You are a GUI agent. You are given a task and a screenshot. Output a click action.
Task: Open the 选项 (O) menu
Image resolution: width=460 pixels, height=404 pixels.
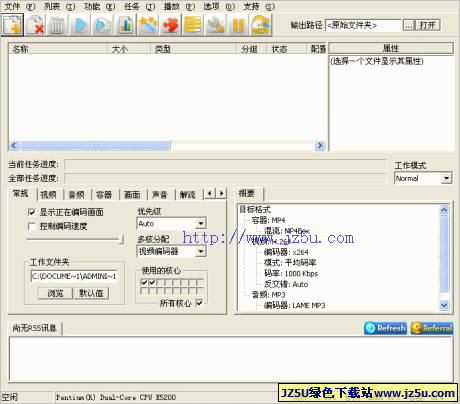coord(219,6)
